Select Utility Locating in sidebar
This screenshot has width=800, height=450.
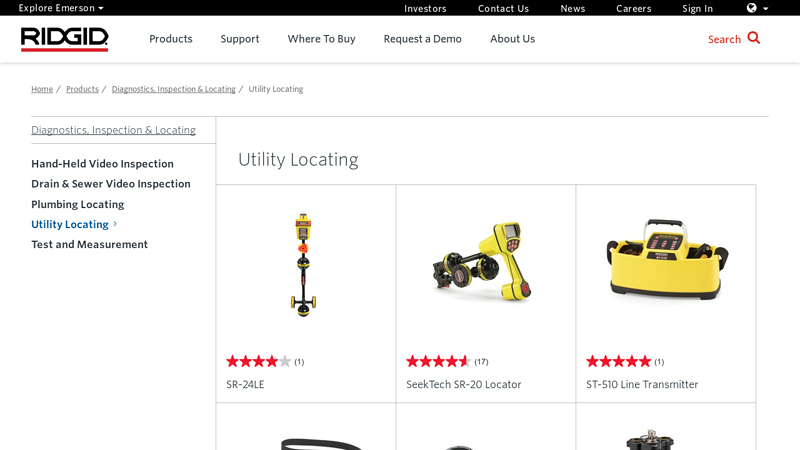(70, 224)
